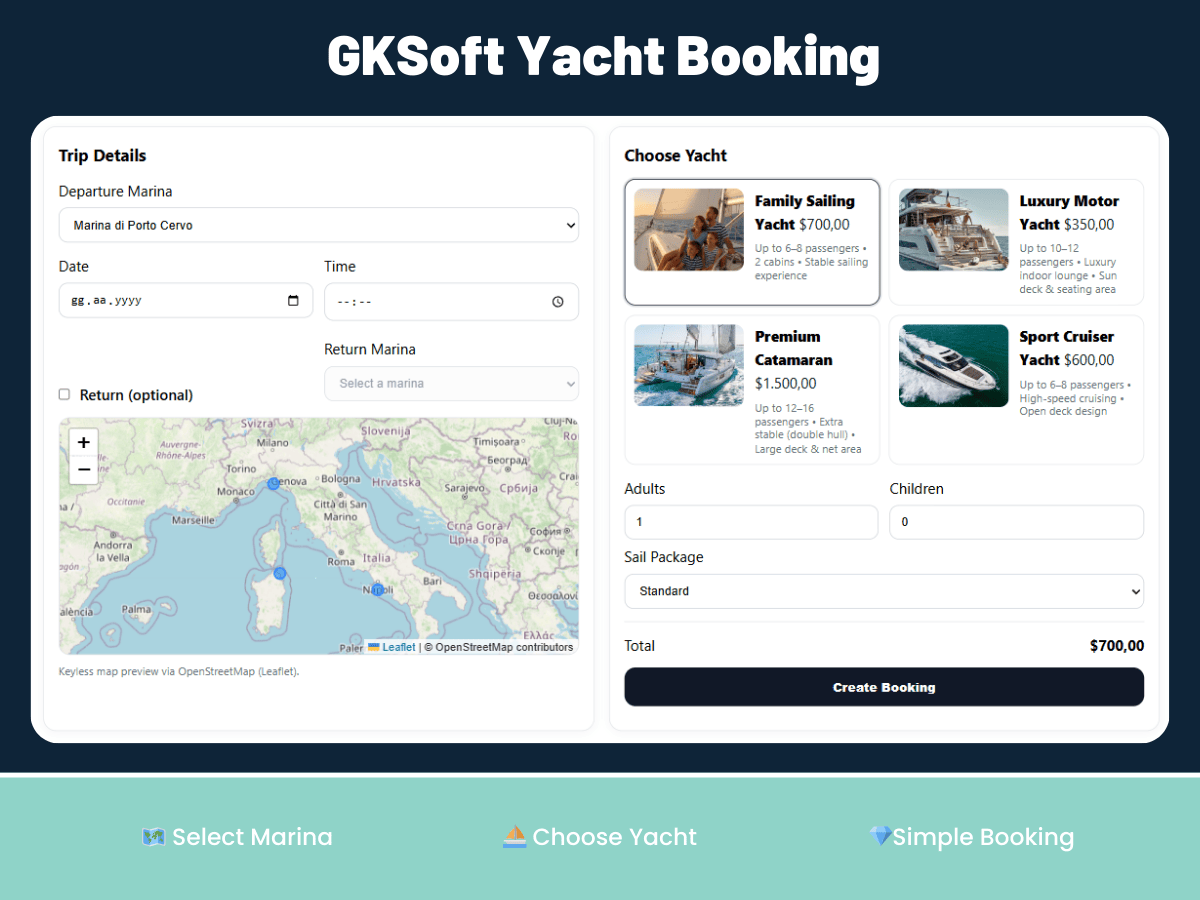The width and height of the screenshot is (1200, 900).
Task: Zoom in on the marina map
Action: [84, 442]
